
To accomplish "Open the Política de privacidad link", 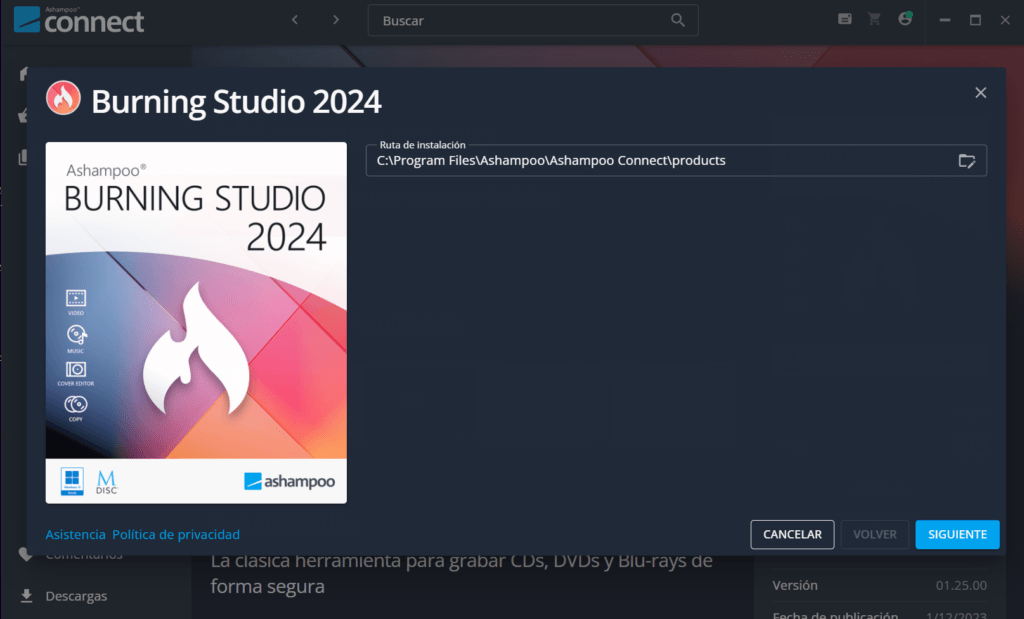I will [176, 534].
